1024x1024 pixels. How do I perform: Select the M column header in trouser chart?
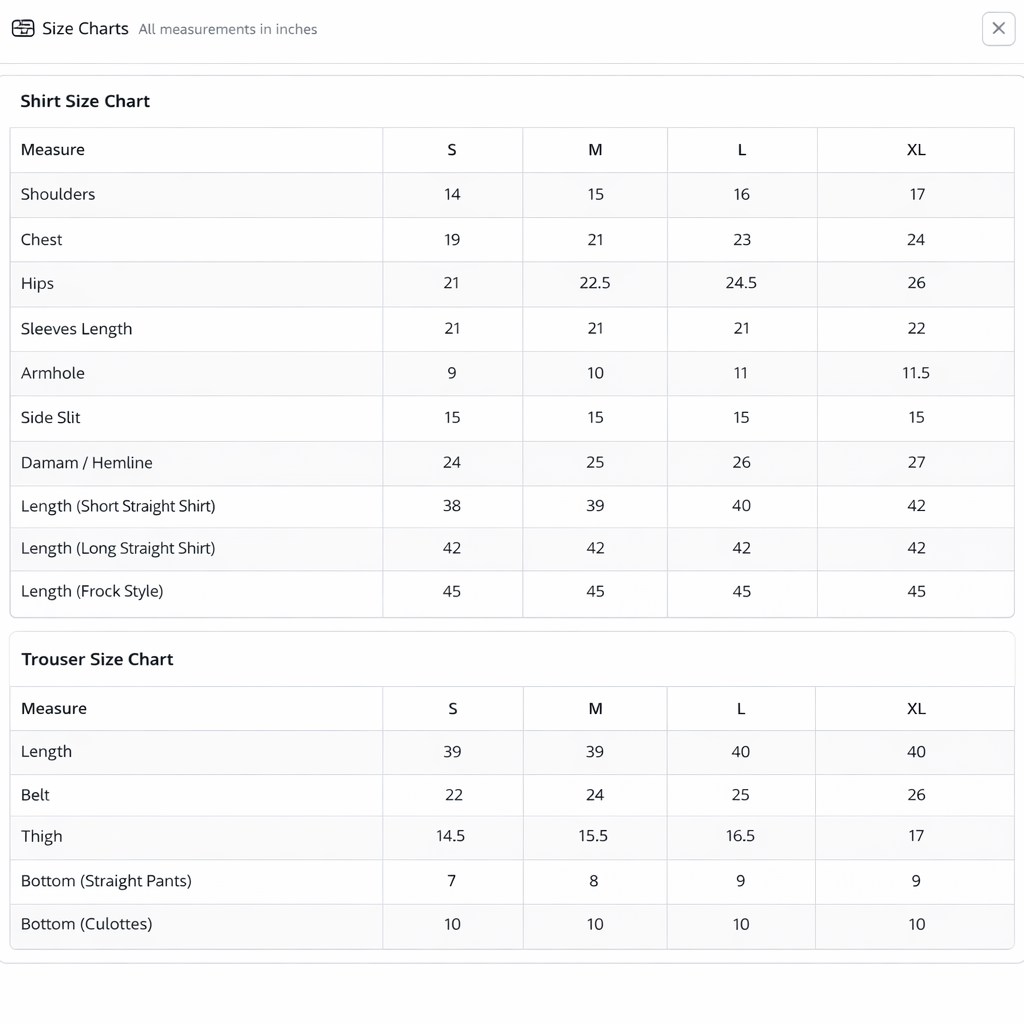coord(595,708)
